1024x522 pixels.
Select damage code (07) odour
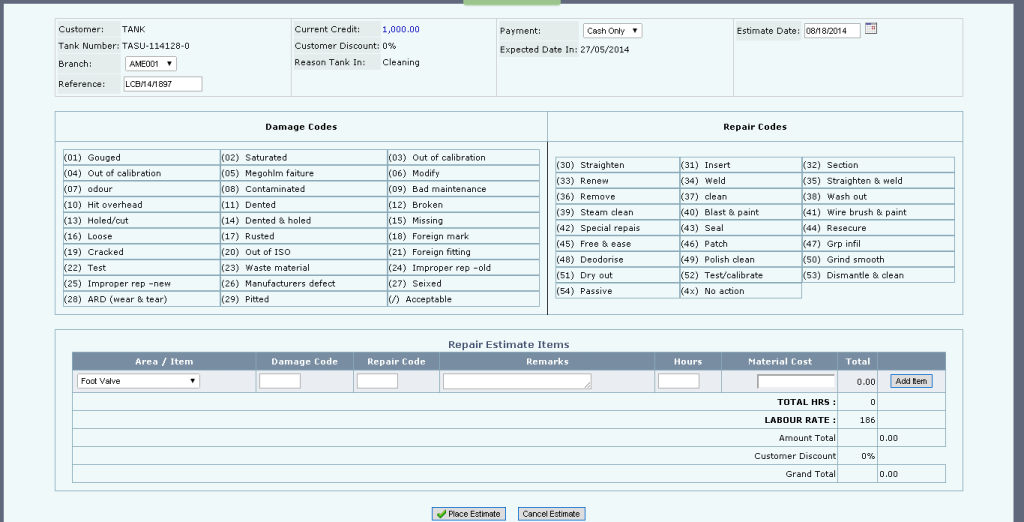[x=142, y=189]
